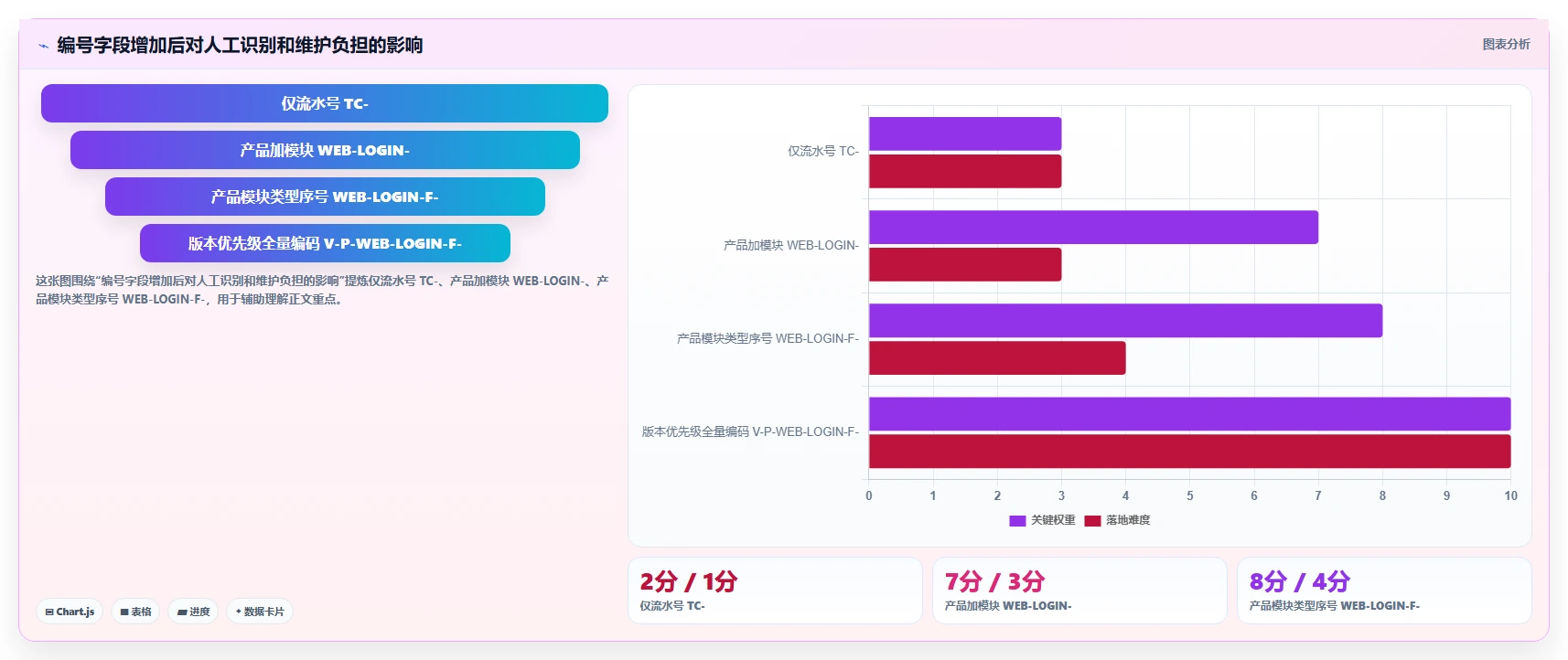Click the red bar for 版本优先级全量编码 V-P-WEB-LOGIN-F-
The width and height of the screenshot is (1568, 660).
(x=1189, y=451)
